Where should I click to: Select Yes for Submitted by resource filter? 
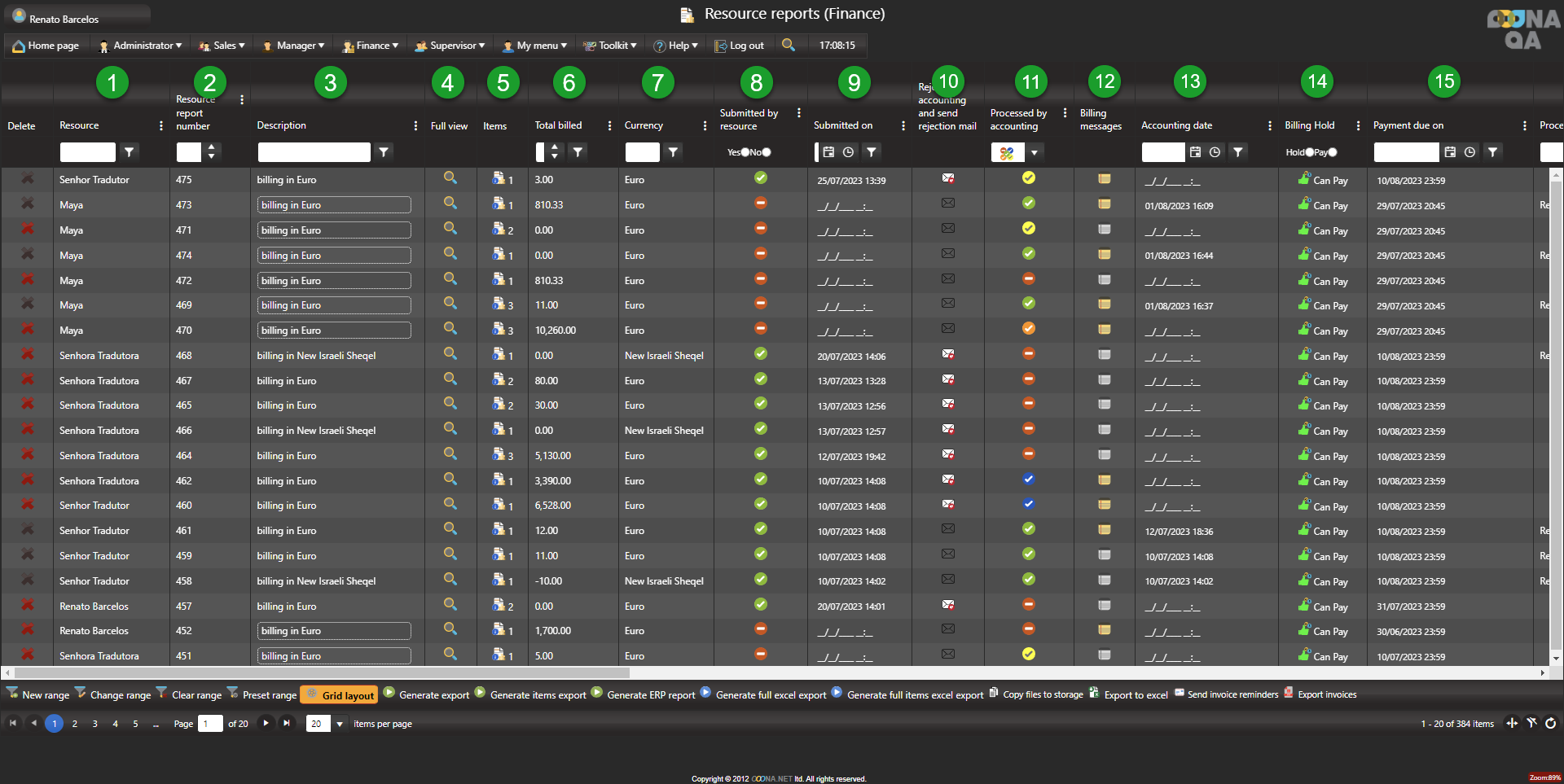(x=745, y=152)
